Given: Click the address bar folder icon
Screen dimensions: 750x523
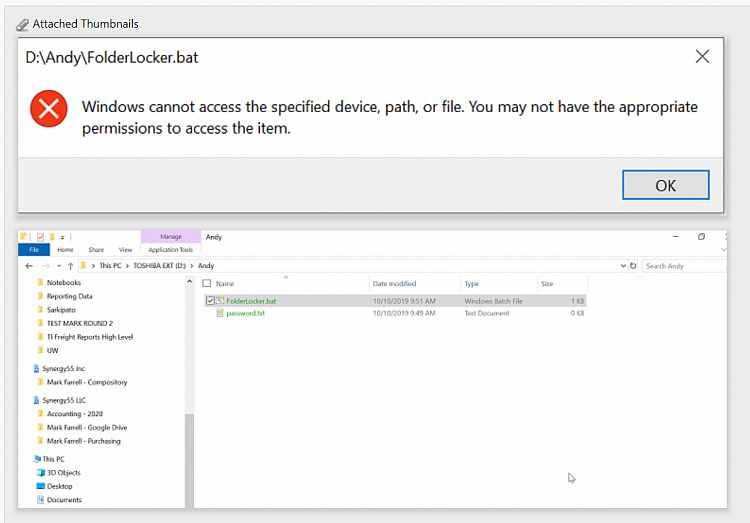Looking at the screenshot, I should click(83, 265).
